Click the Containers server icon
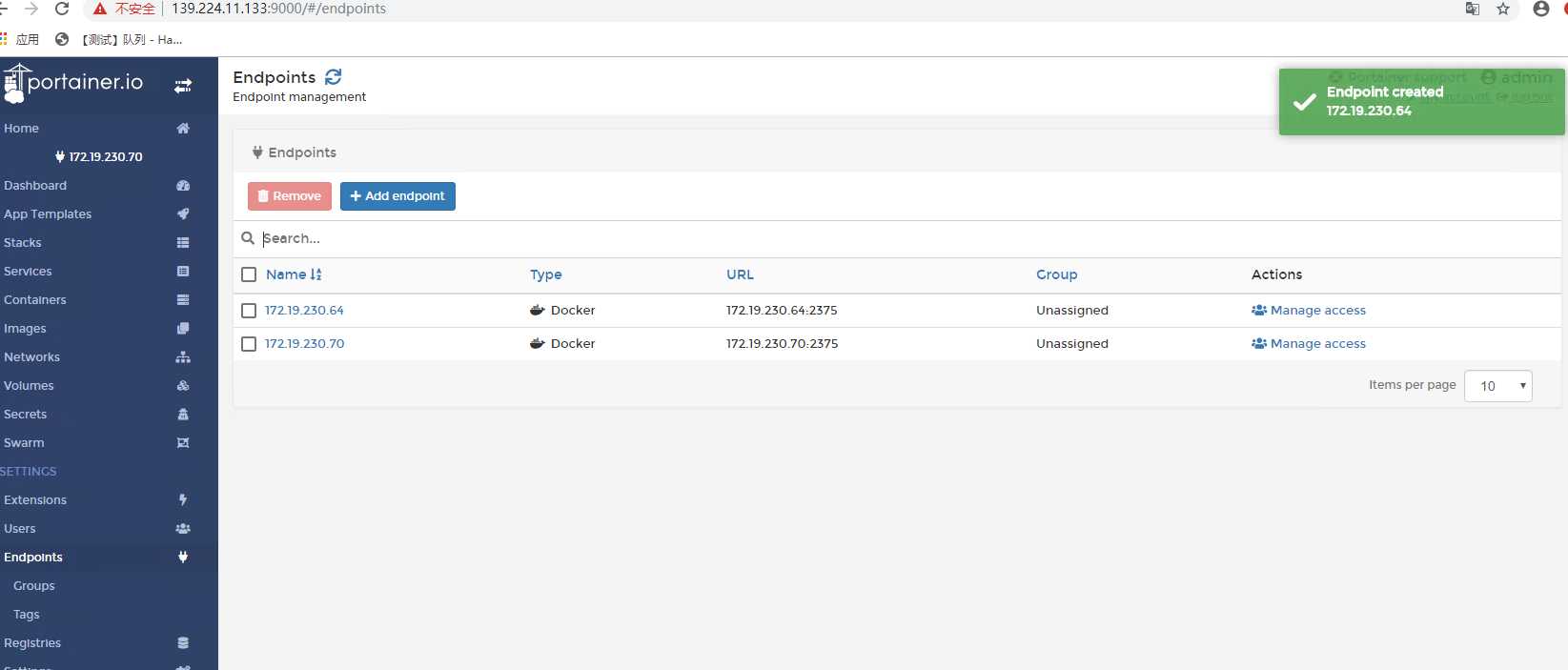This screenshot has height=670, width=1568. tap(183, 299)
